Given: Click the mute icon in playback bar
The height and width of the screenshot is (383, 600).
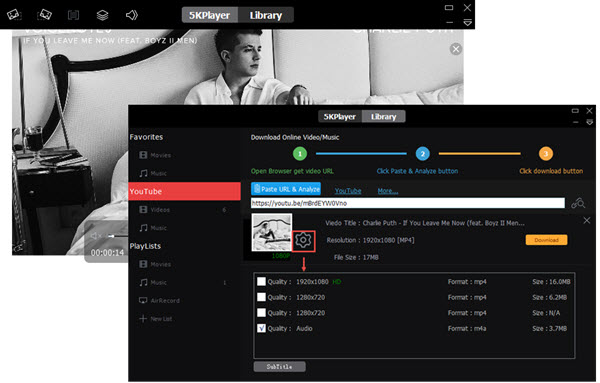Looking at the screenshot, I should pos(96,236).
